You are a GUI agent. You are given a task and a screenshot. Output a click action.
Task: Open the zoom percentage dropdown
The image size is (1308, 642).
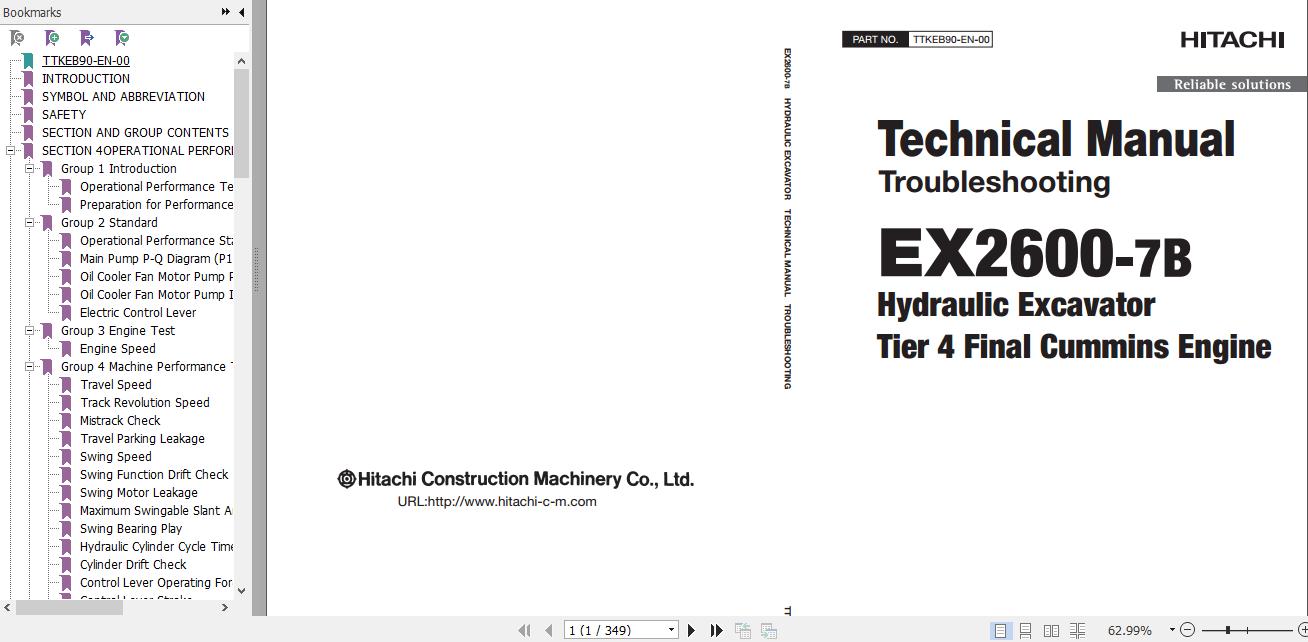pos(1171,631)
